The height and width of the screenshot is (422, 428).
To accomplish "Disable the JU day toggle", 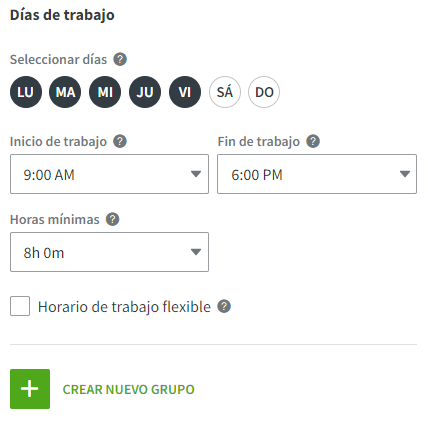I will tap(145, 92).
